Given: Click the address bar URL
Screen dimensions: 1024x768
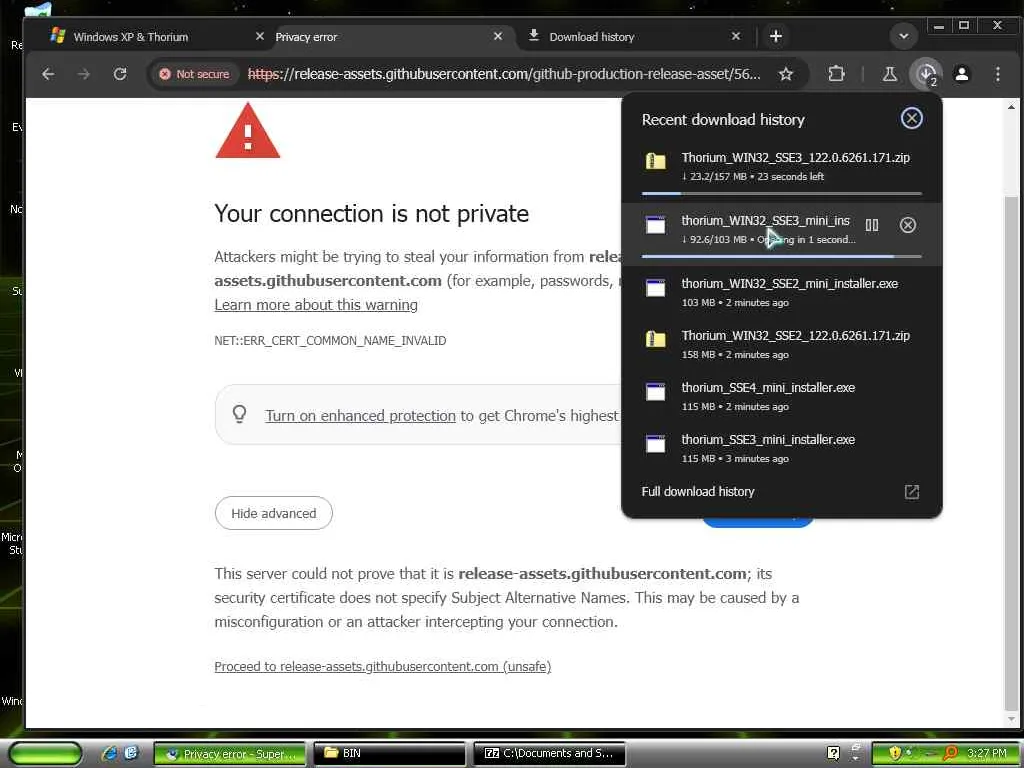Looking at the screenshot, I should [504, 74].
